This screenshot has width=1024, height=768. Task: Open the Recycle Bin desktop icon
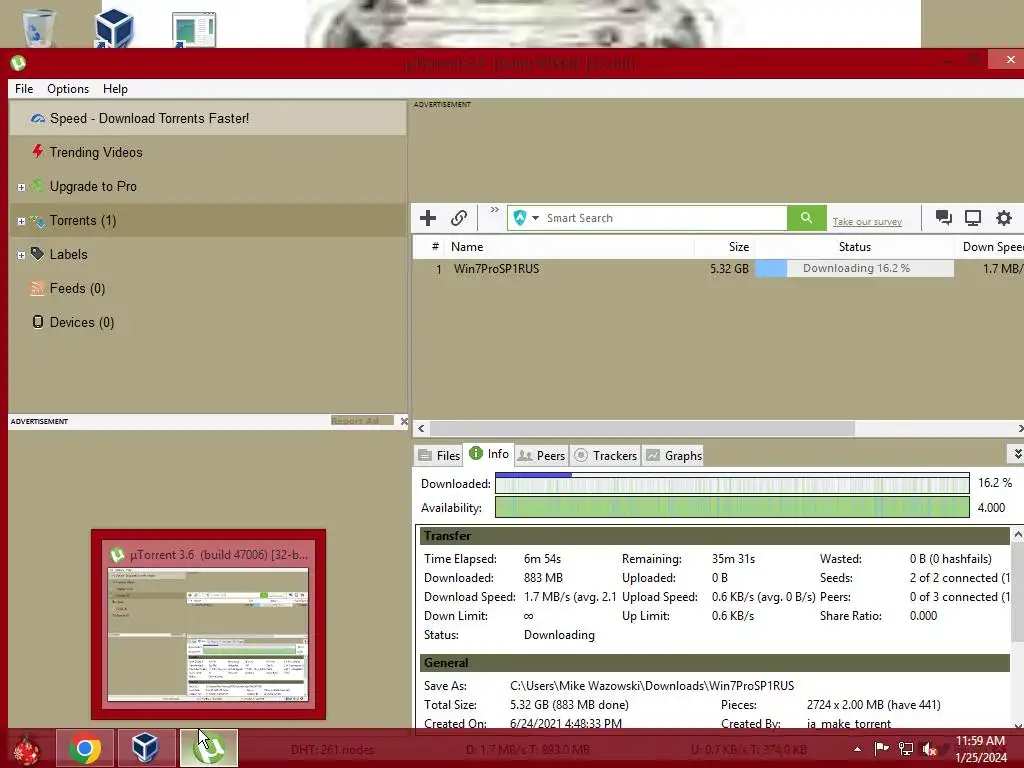(x=37, y=27)
